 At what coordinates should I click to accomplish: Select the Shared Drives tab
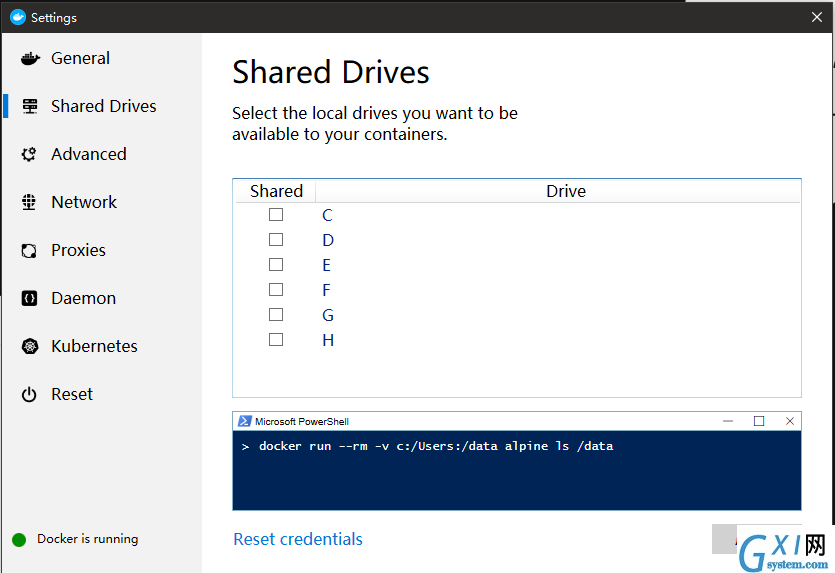click(102, 106)
